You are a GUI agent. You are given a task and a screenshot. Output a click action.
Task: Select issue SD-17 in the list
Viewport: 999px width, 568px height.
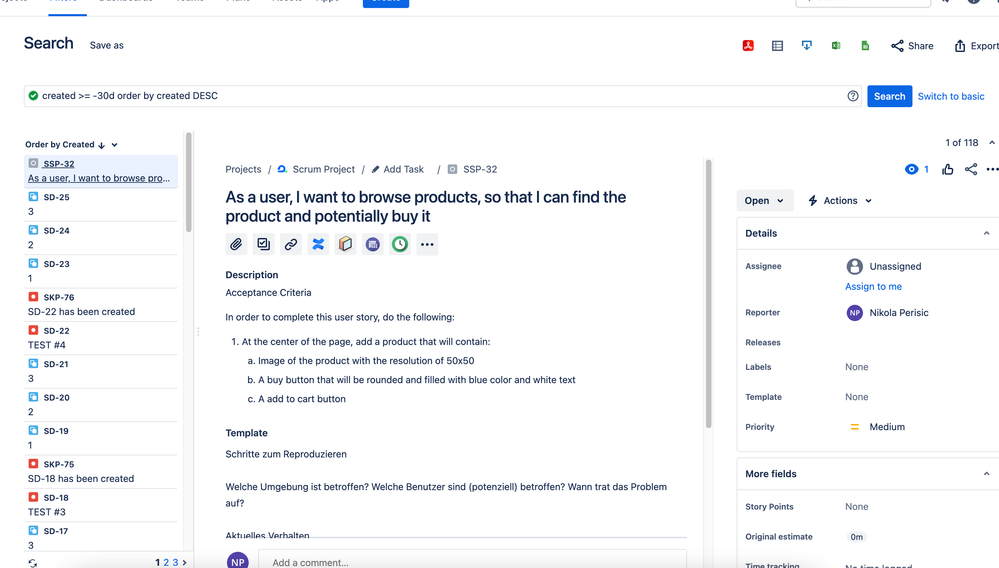(101, 538)
